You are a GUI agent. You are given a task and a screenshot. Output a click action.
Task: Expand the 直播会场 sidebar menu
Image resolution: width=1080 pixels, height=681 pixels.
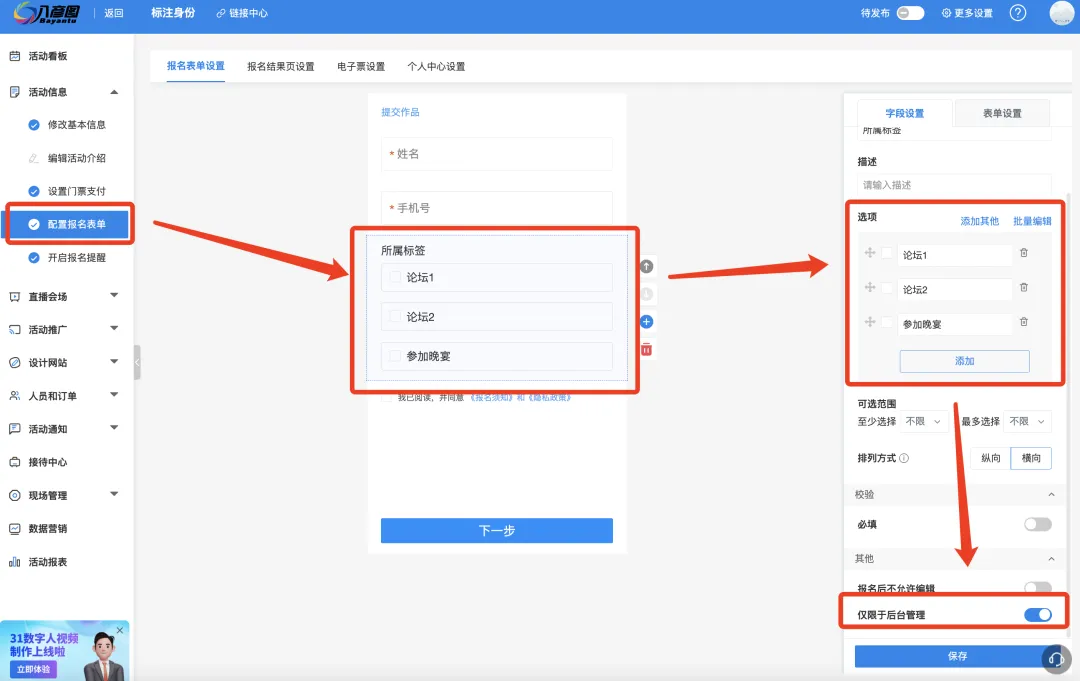114,296
